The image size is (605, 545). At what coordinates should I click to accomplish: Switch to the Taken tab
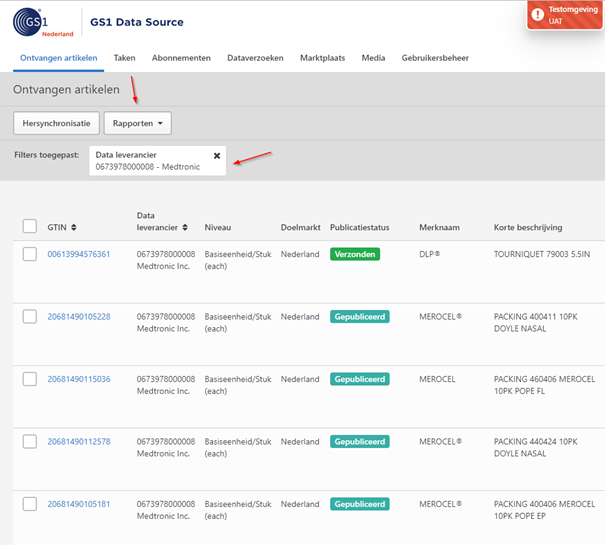[x=125, y=58]
